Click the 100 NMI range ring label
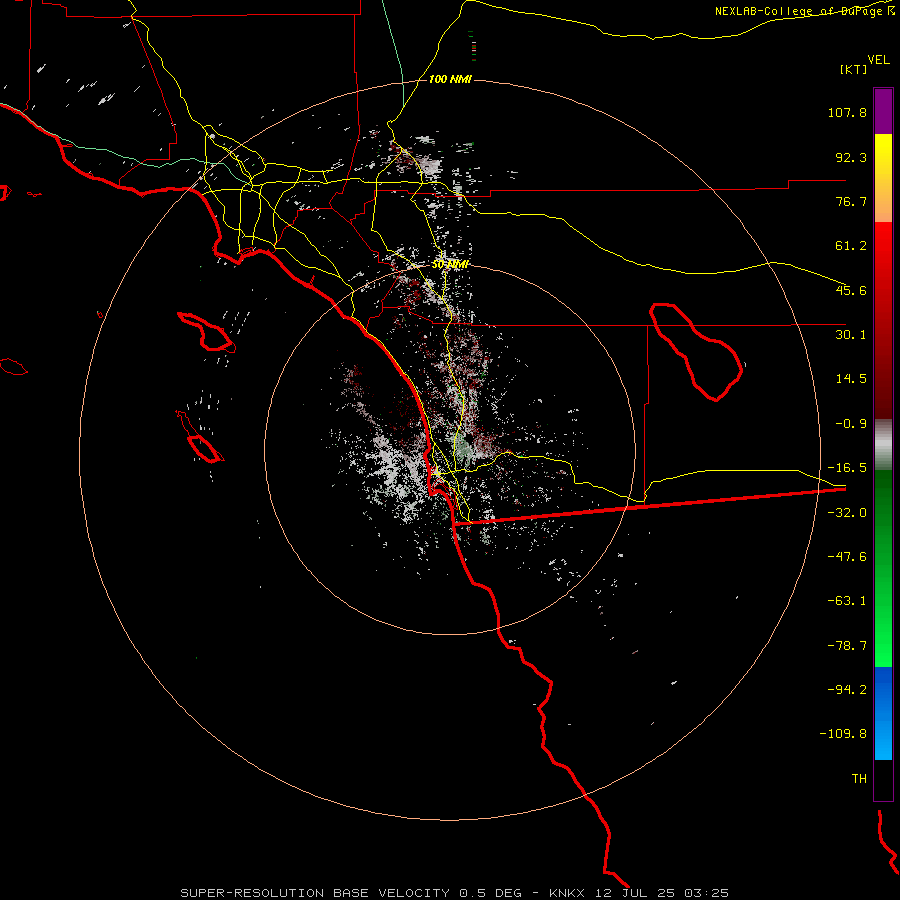This screenshot has height=900, width=900. [x=450, y=79]
